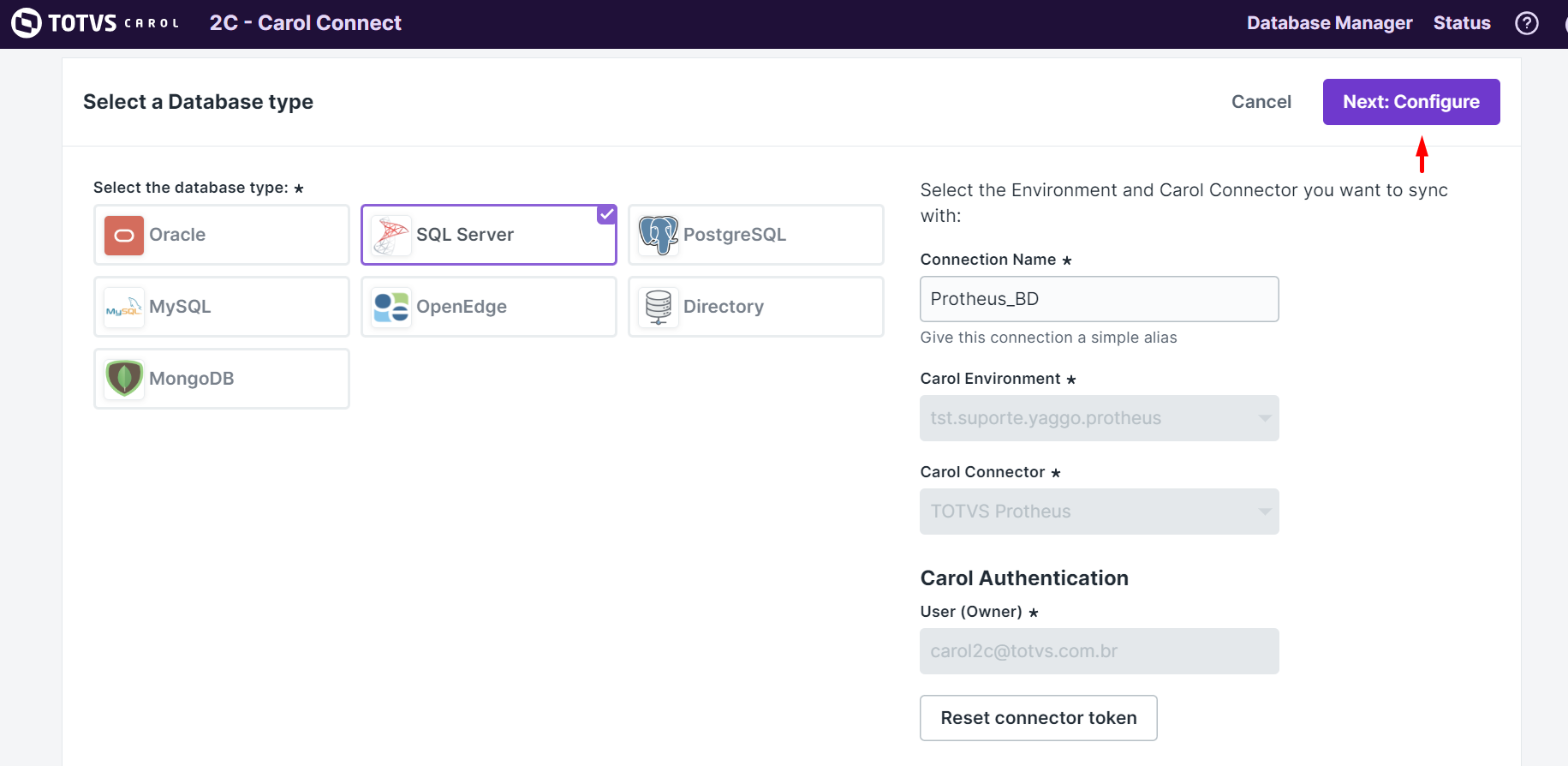Image resolution: width=1568 pixels, height=766 pixels.
Task: Click the User (Owner) email field
Action: point(1100,651)
